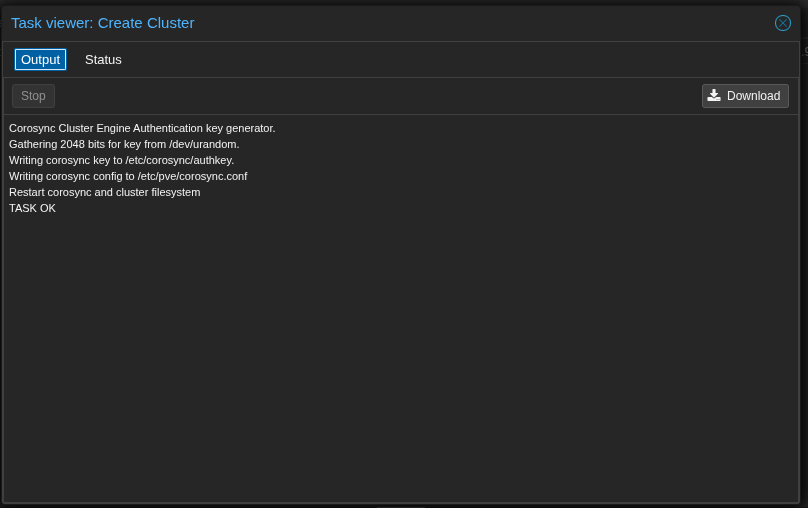The width and height of the screenshot is (808, 508).
Task: Click the 'Task viewer: Create Cluster' title
Action: pyautogui.click(x=103, y=23)
